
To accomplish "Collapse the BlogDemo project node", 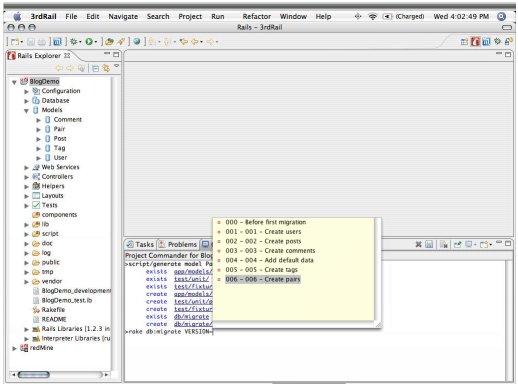I will [14, 82].
